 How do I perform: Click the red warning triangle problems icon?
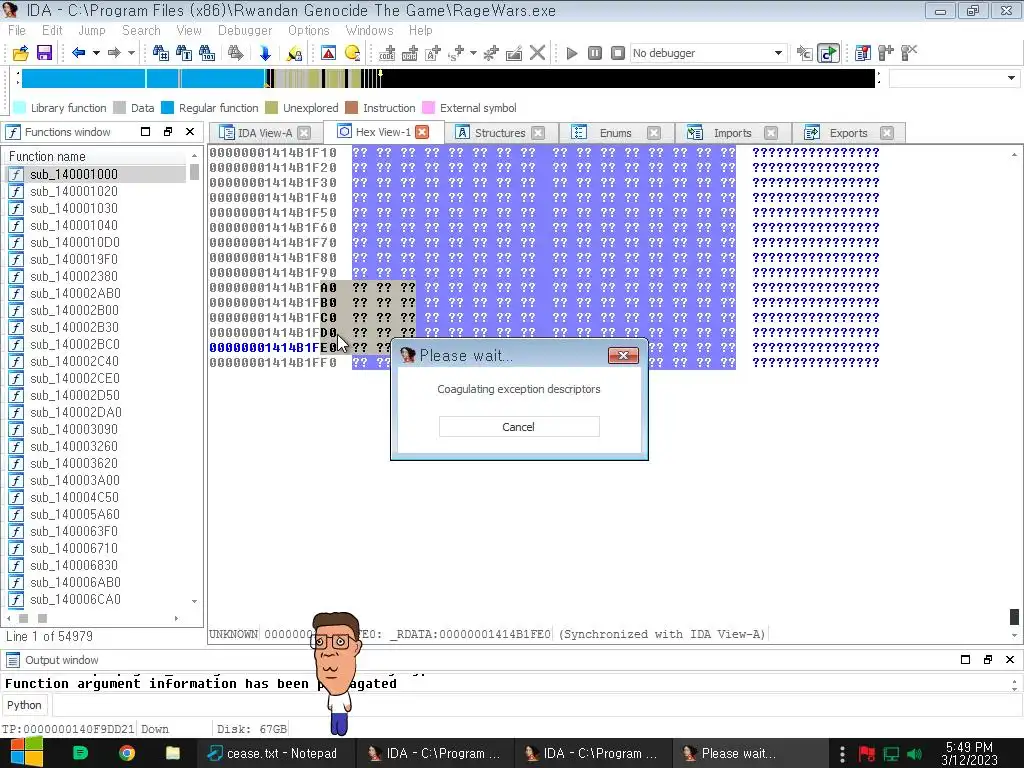point(328,53)
